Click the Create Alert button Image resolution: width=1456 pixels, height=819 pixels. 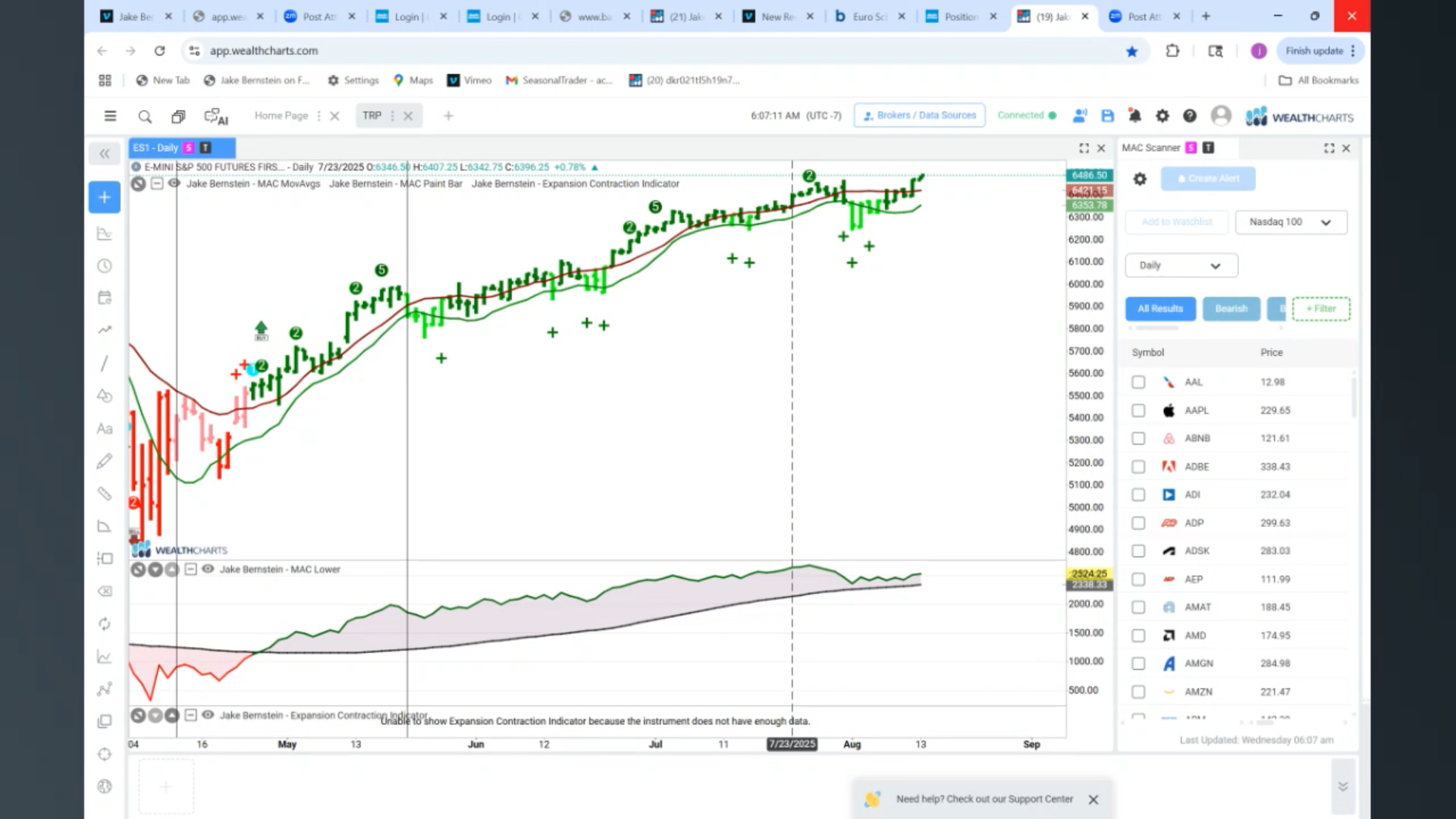point(1208,179)
